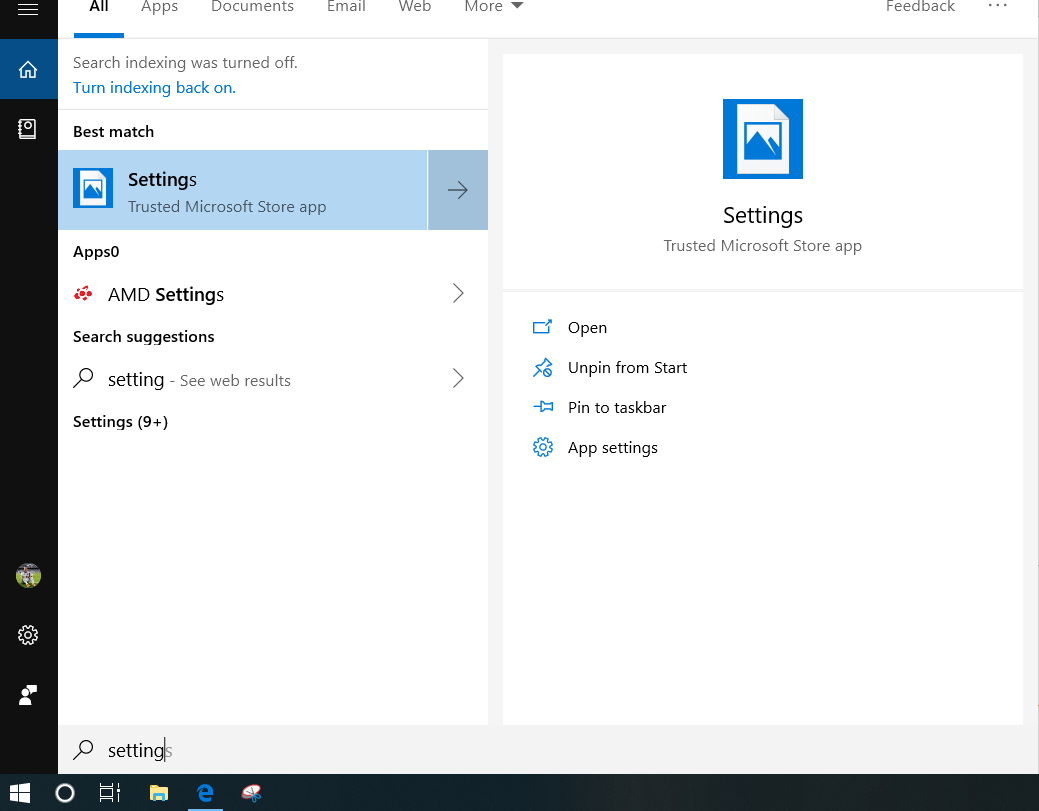Select the Settings best match result
Viewport: 1039px width, 811px height.
click(x=243, y=190)
